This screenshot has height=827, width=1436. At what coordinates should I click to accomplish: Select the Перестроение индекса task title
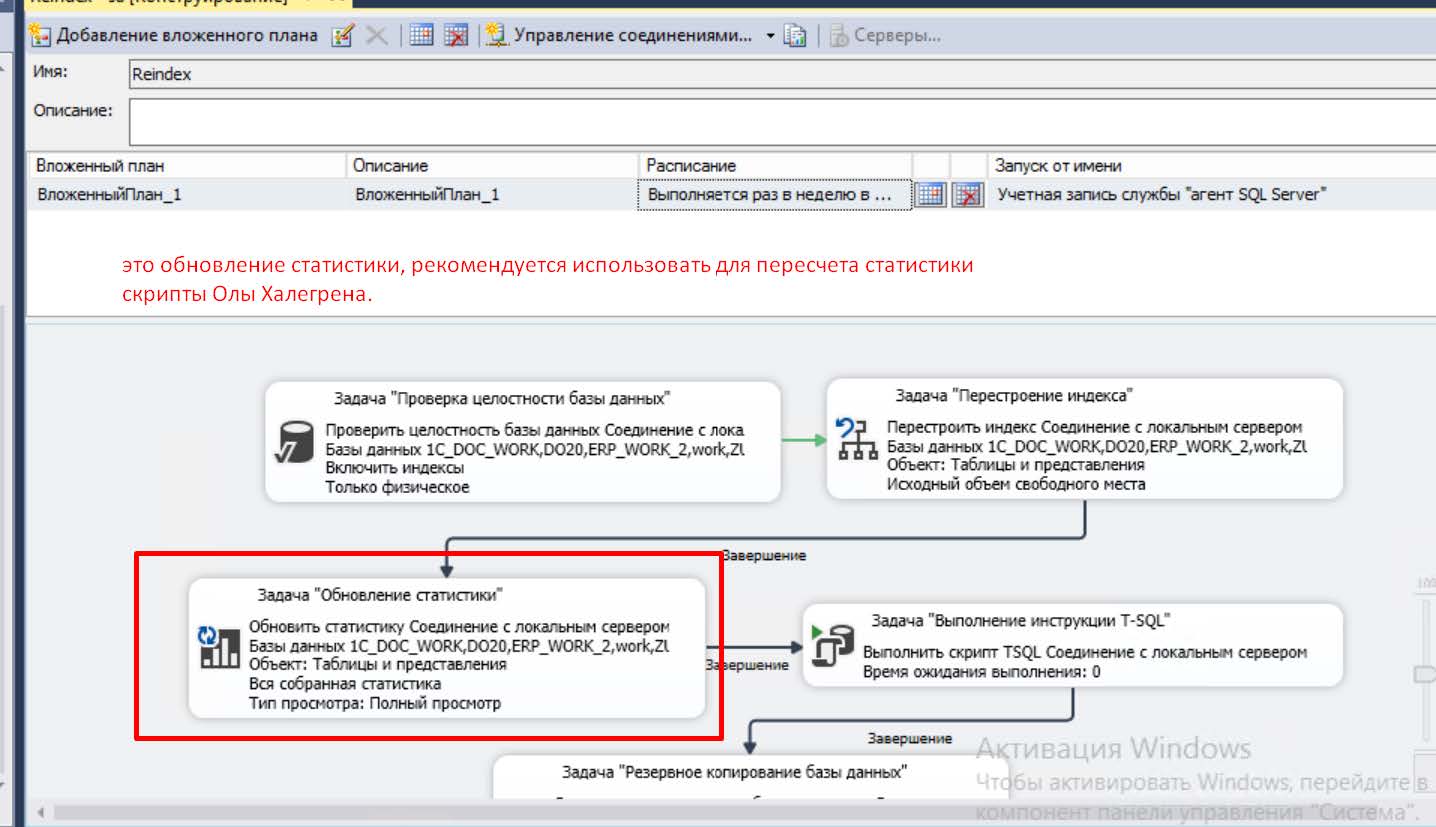point(1014,396)
